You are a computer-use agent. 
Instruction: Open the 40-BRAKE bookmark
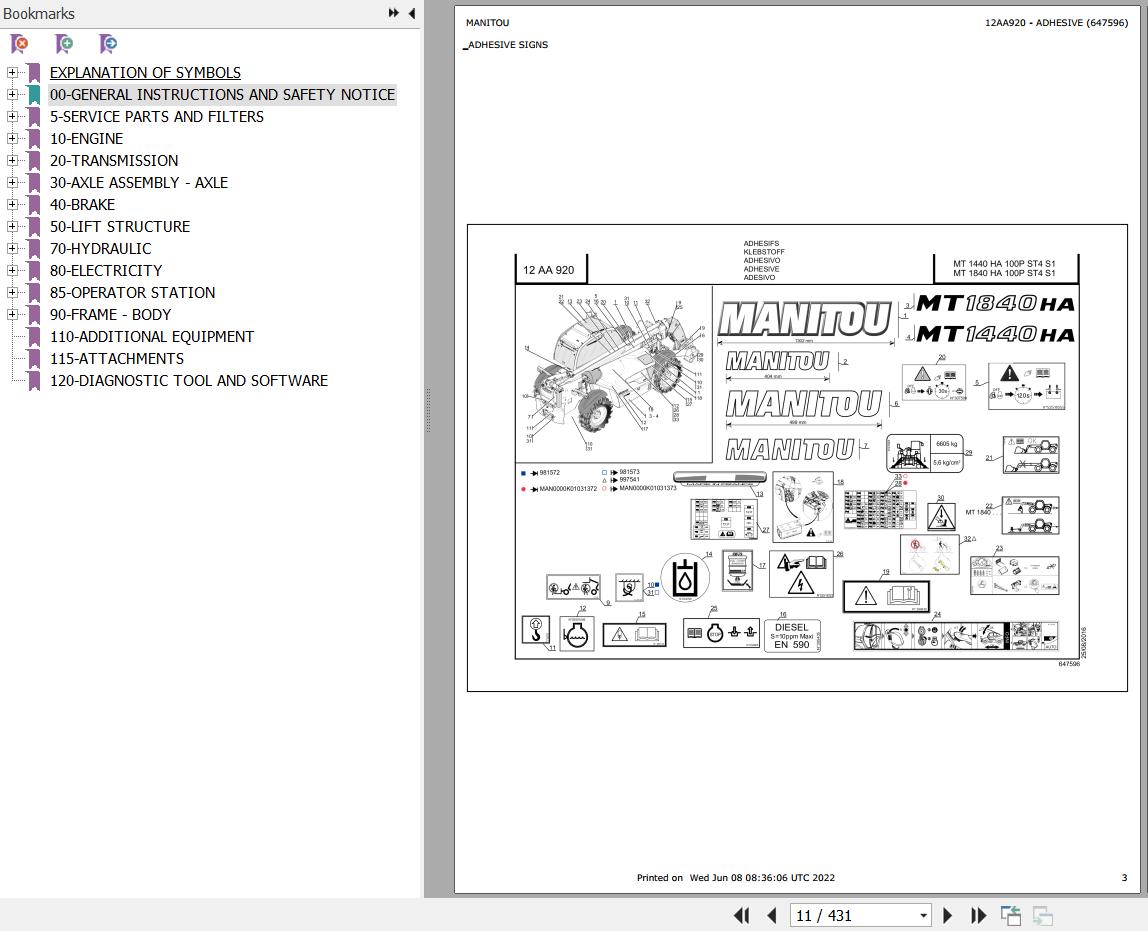[x=83, y=204]
